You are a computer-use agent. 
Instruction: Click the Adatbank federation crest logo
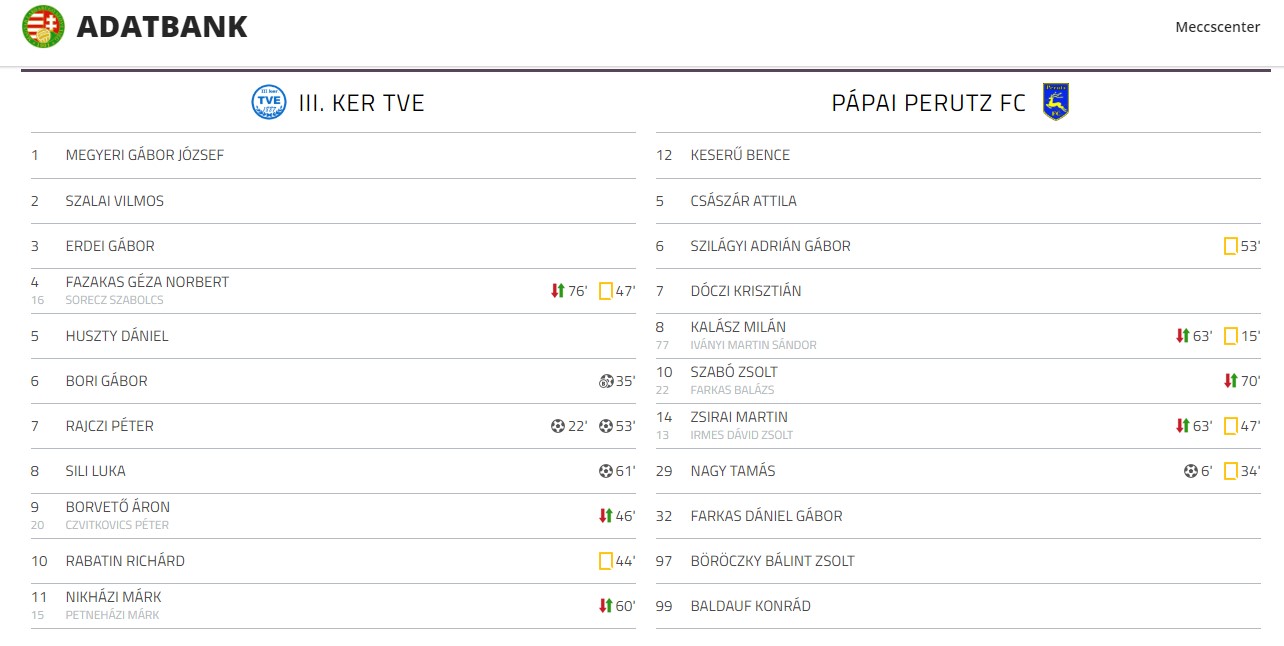(x=43, y=27)
